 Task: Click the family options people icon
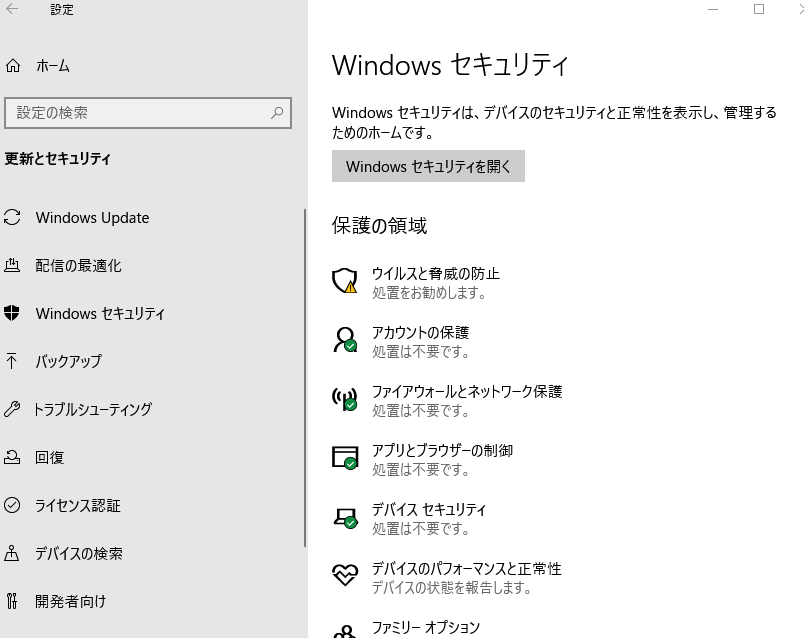pyautogui.click(x=345, y=631)
